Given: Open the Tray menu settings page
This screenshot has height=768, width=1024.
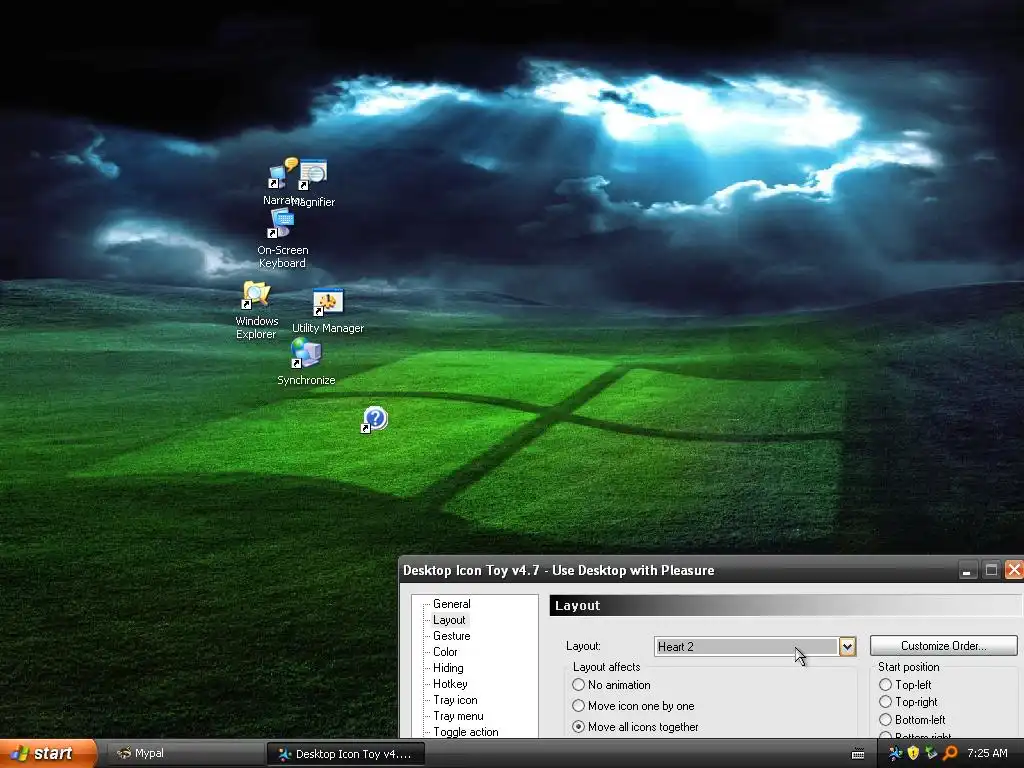Looking at the screenshot, I should tap(458, 716).
